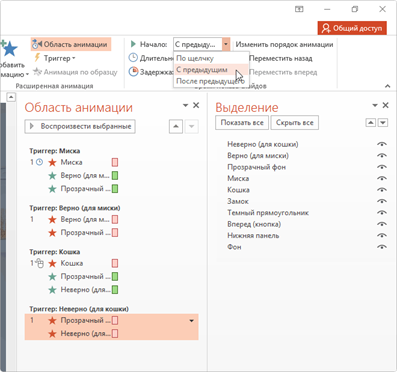Click Триггер: Верно (для миски) header
Screen dimensions: 397x372
coord(75,208)
